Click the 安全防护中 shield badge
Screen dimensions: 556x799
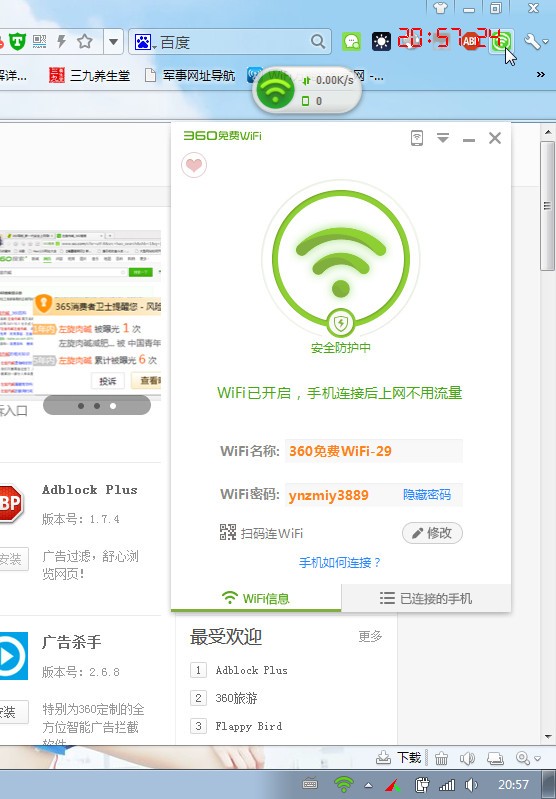340,323
